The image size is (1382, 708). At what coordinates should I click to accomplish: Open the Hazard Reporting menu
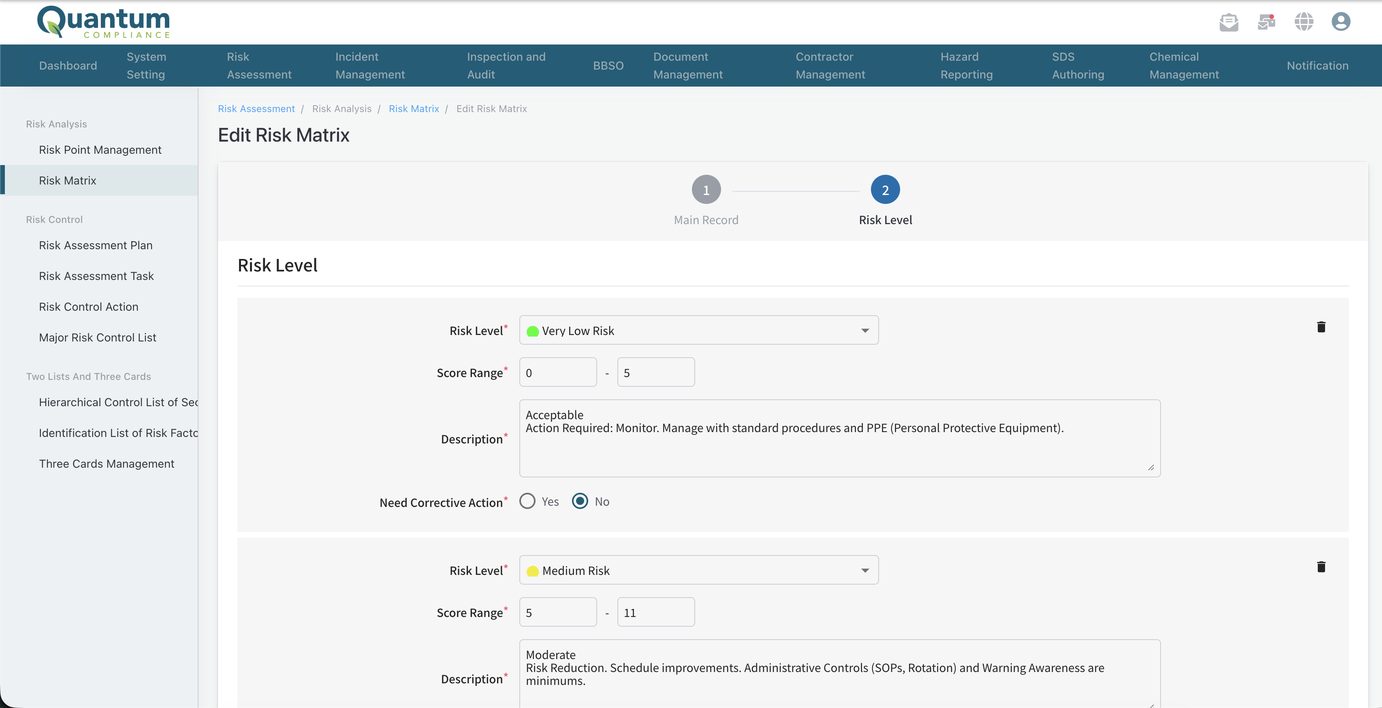pos(966,66)
